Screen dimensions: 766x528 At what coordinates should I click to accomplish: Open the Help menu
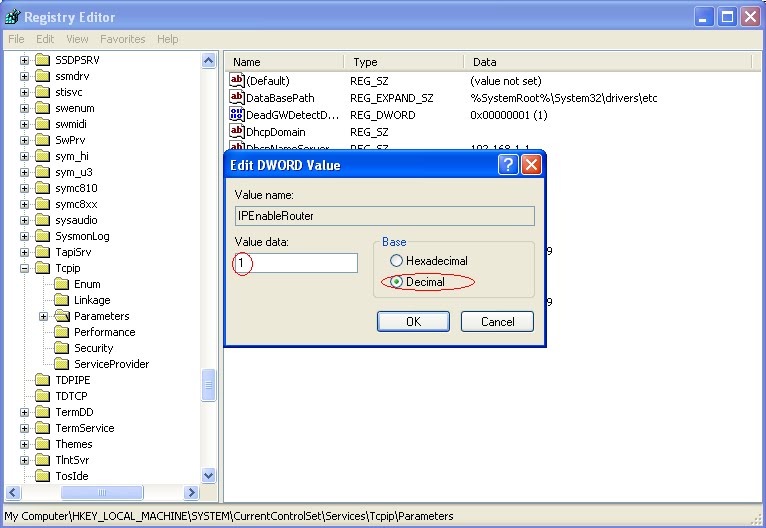tap(168, 39)
